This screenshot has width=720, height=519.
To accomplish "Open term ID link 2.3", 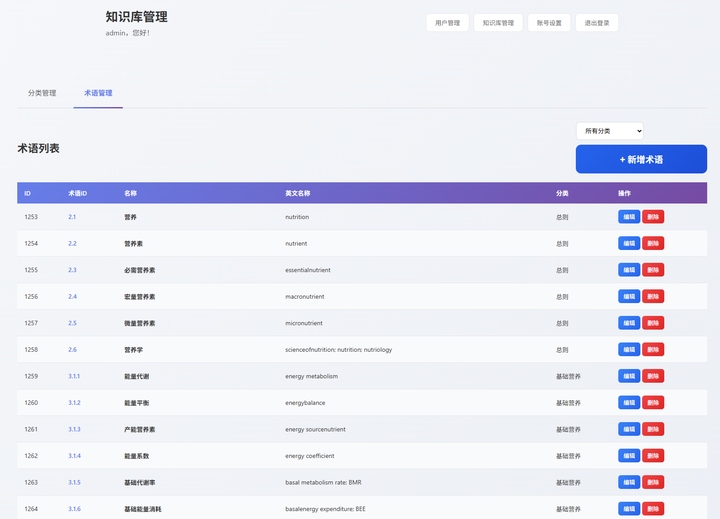I will [72, 270].
